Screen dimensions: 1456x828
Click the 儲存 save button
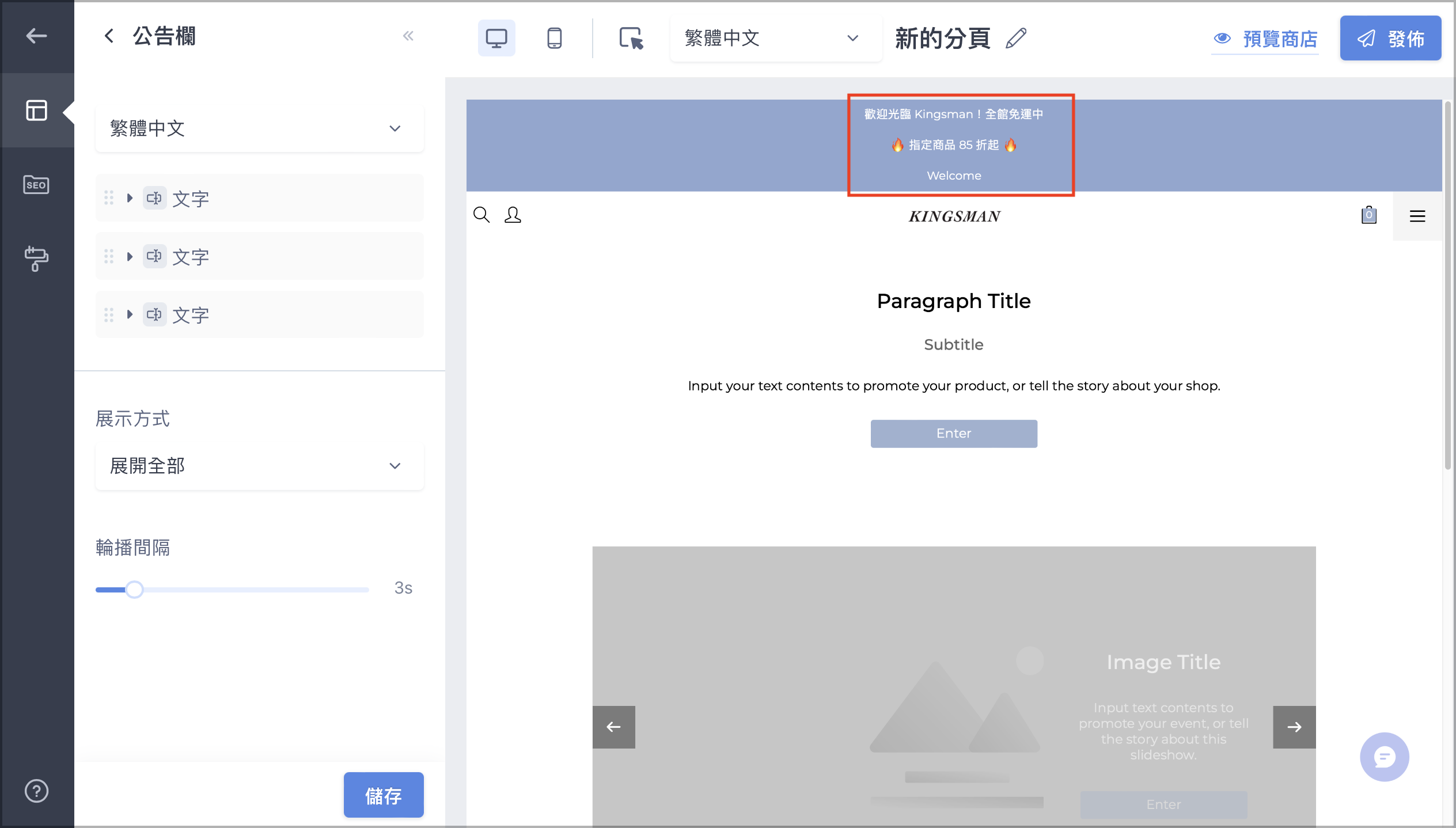(384, 795)
